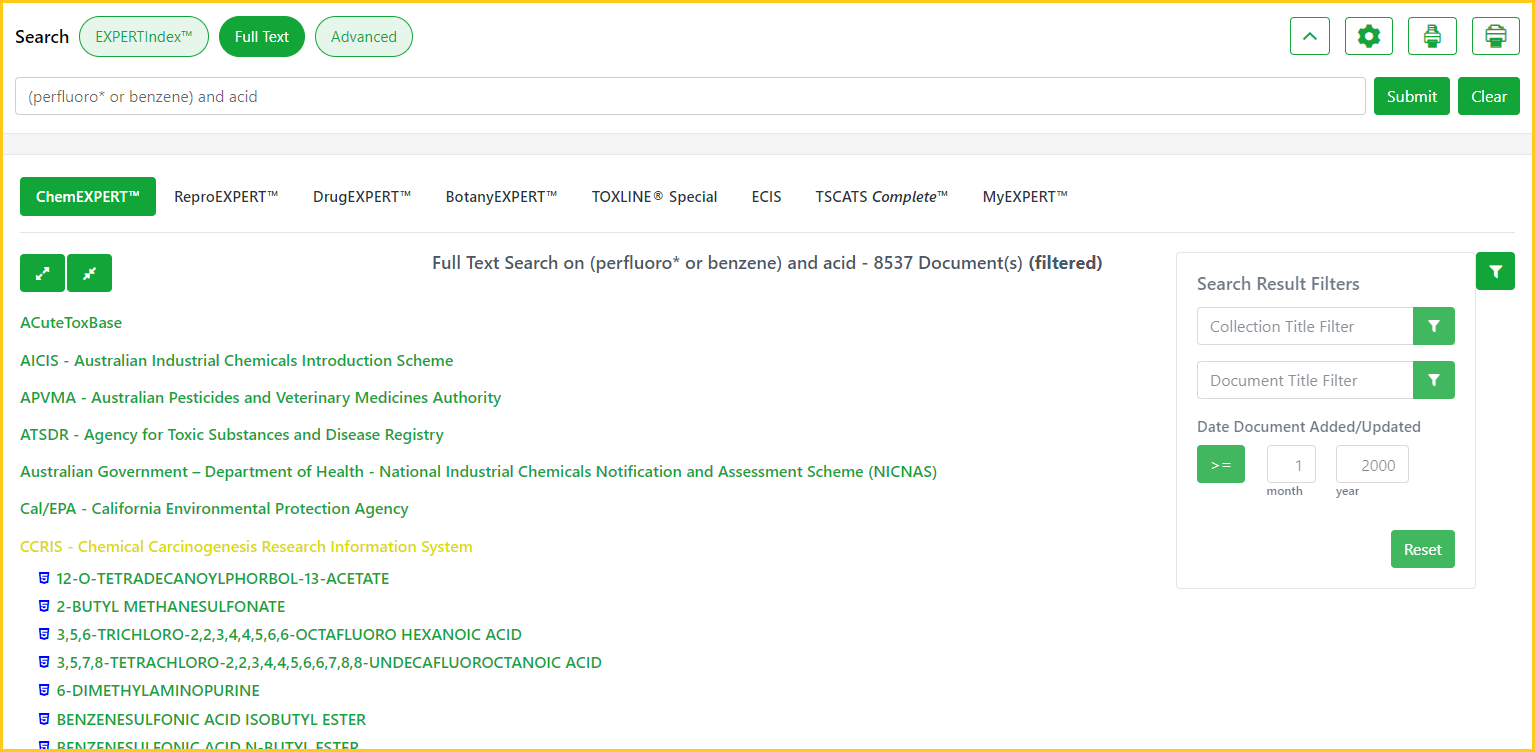Switch to the DrugEXPERT tab
Image resolution: width=1535 pixels, height=752 pixels.
(x=362, y=197)
